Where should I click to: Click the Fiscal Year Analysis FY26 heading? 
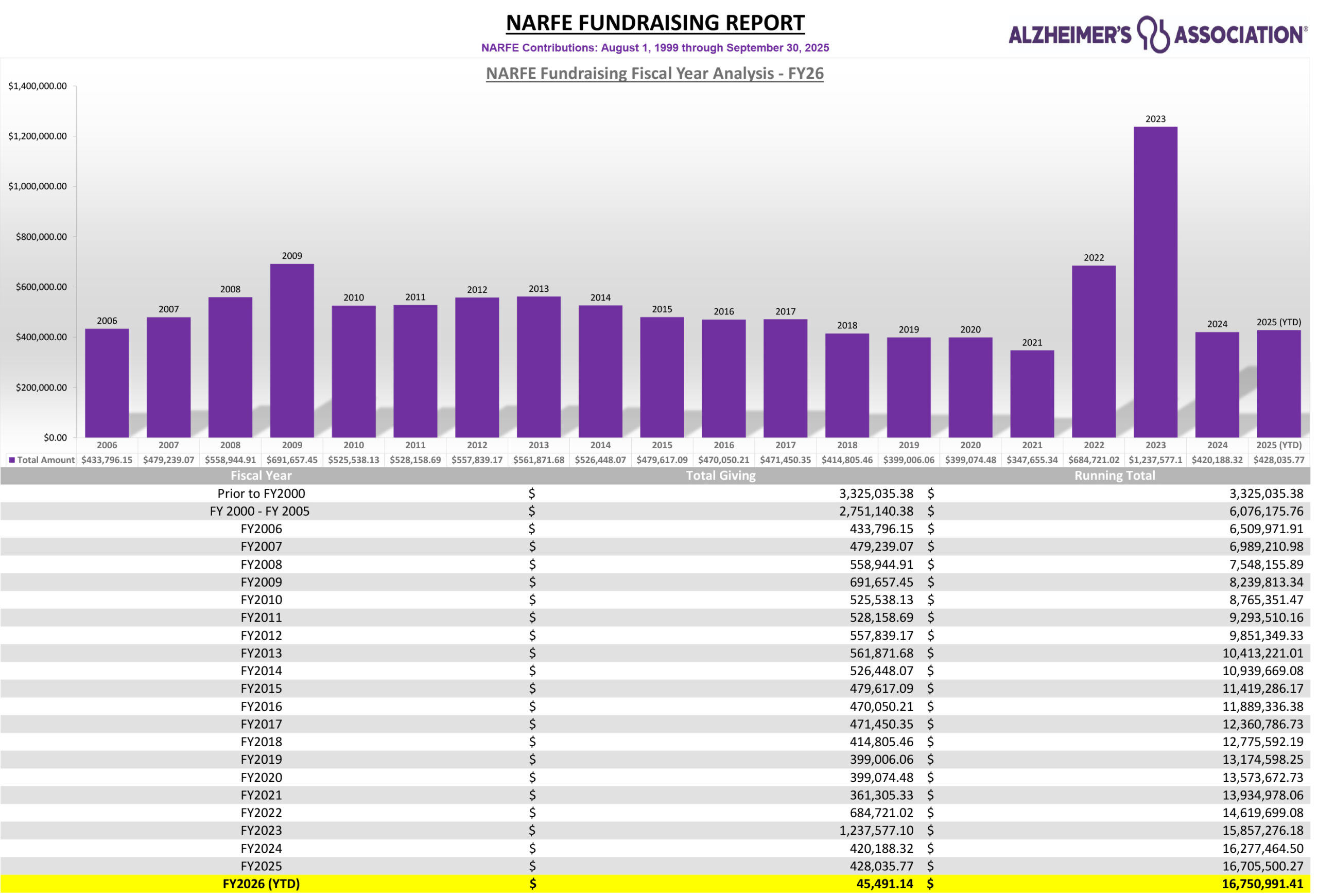[x=654, y=74]
